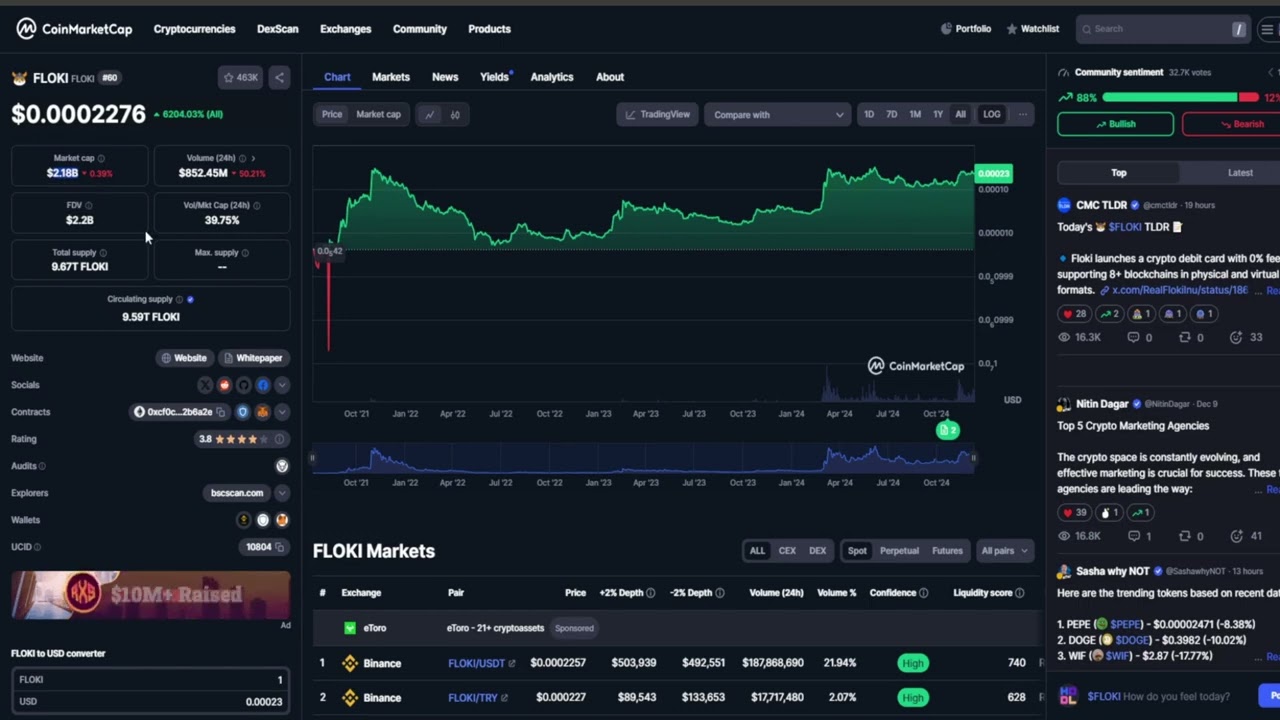1280x720 pixels.
Task: Filter markets by DEX
Action: [x=817, y=551]
